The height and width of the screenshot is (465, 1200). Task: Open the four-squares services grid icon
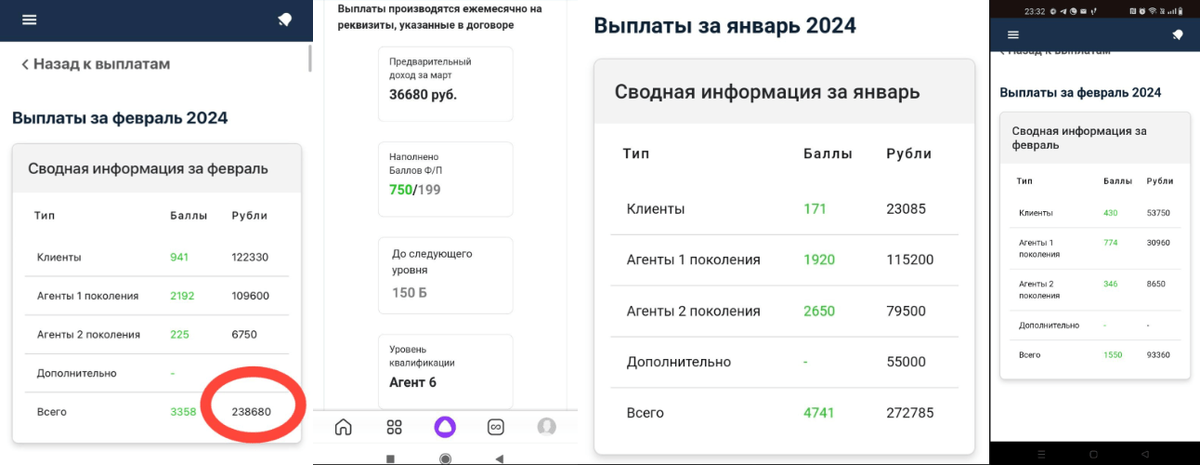pyautogui.click(x=394, y=427)
